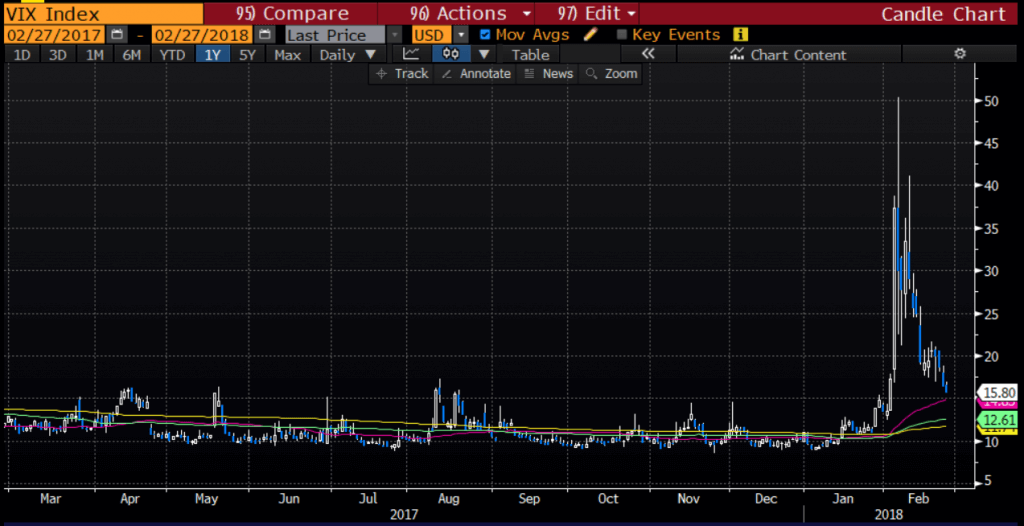Select the candlestick chart type icon

pos(452,54)
